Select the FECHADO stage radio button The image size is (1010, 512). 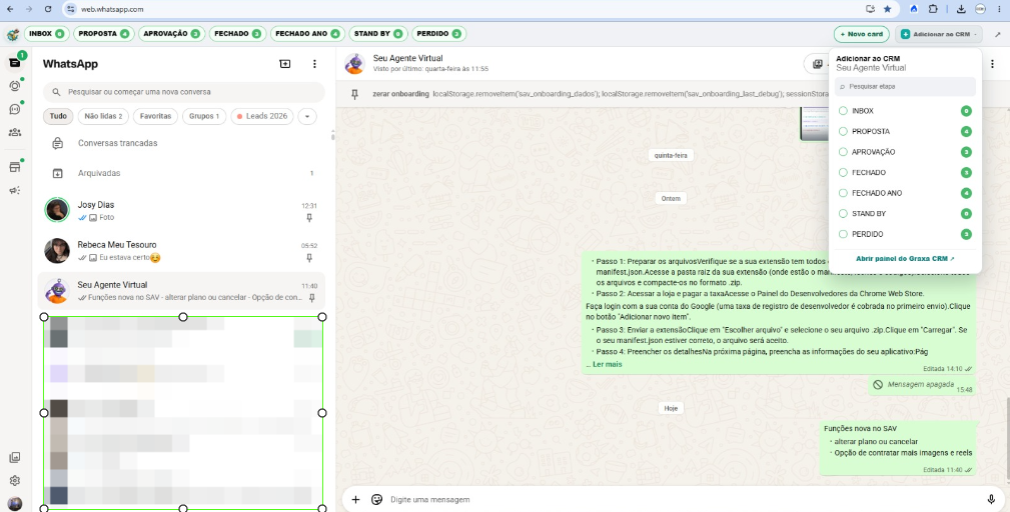coord(843,173)
